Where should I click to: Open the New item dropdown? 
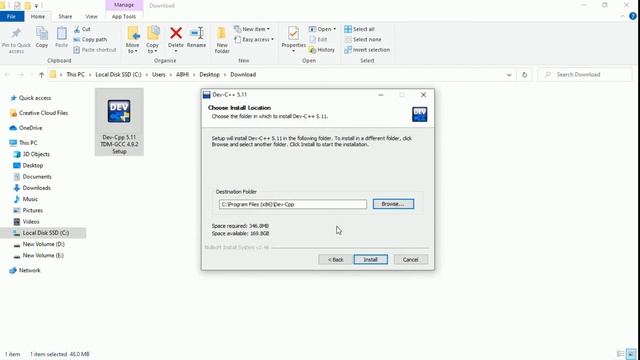[252, 29]
